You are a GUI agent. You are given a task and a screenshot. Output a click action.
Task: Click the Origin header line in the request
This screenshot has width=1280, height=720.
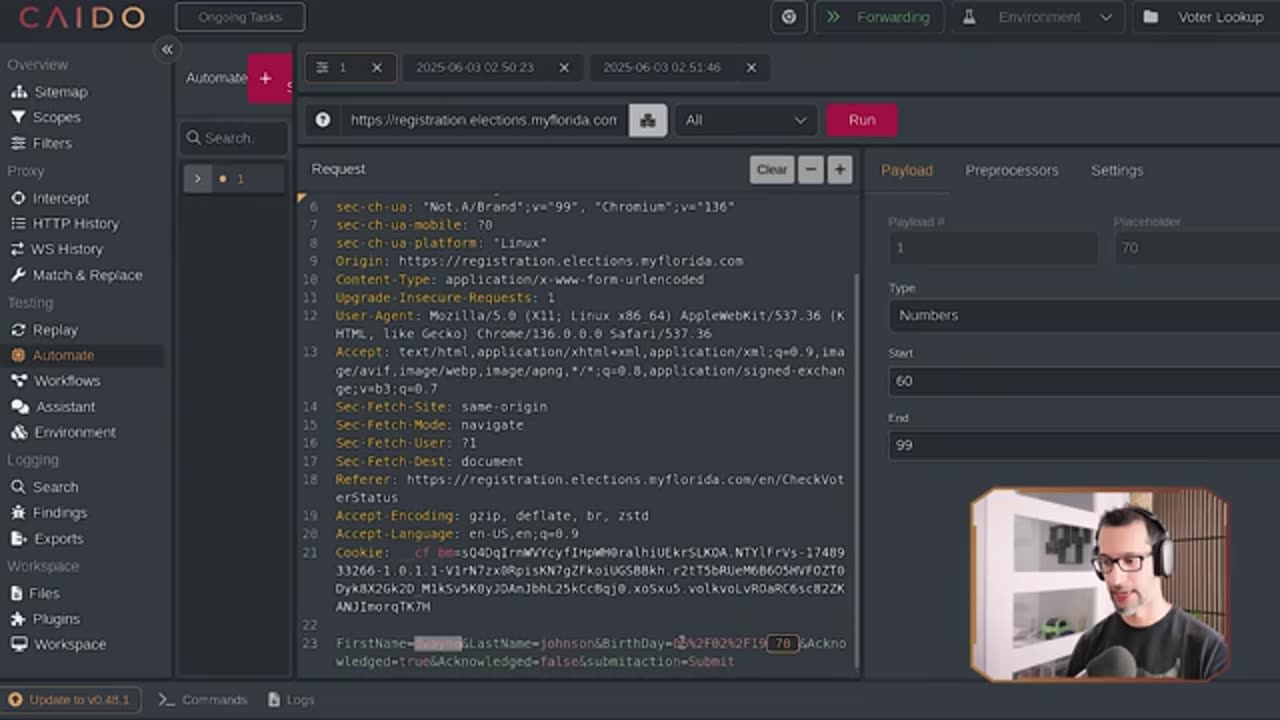click(x=539, y=261)
